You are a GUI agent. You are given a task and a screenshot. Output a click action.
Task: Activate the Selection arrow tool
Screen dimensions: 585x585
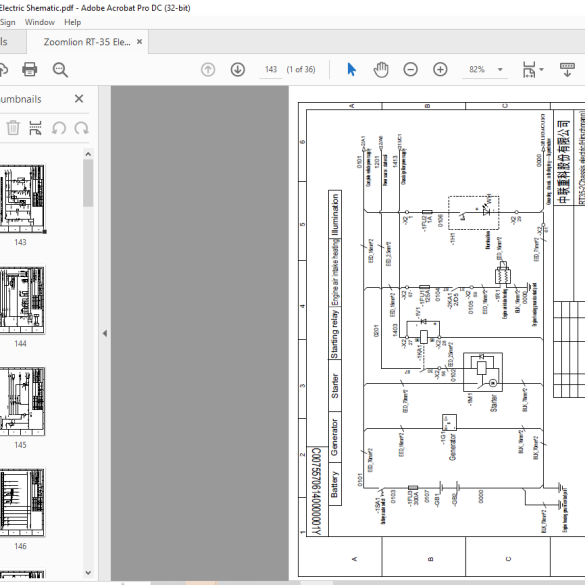tap(351, 69)
